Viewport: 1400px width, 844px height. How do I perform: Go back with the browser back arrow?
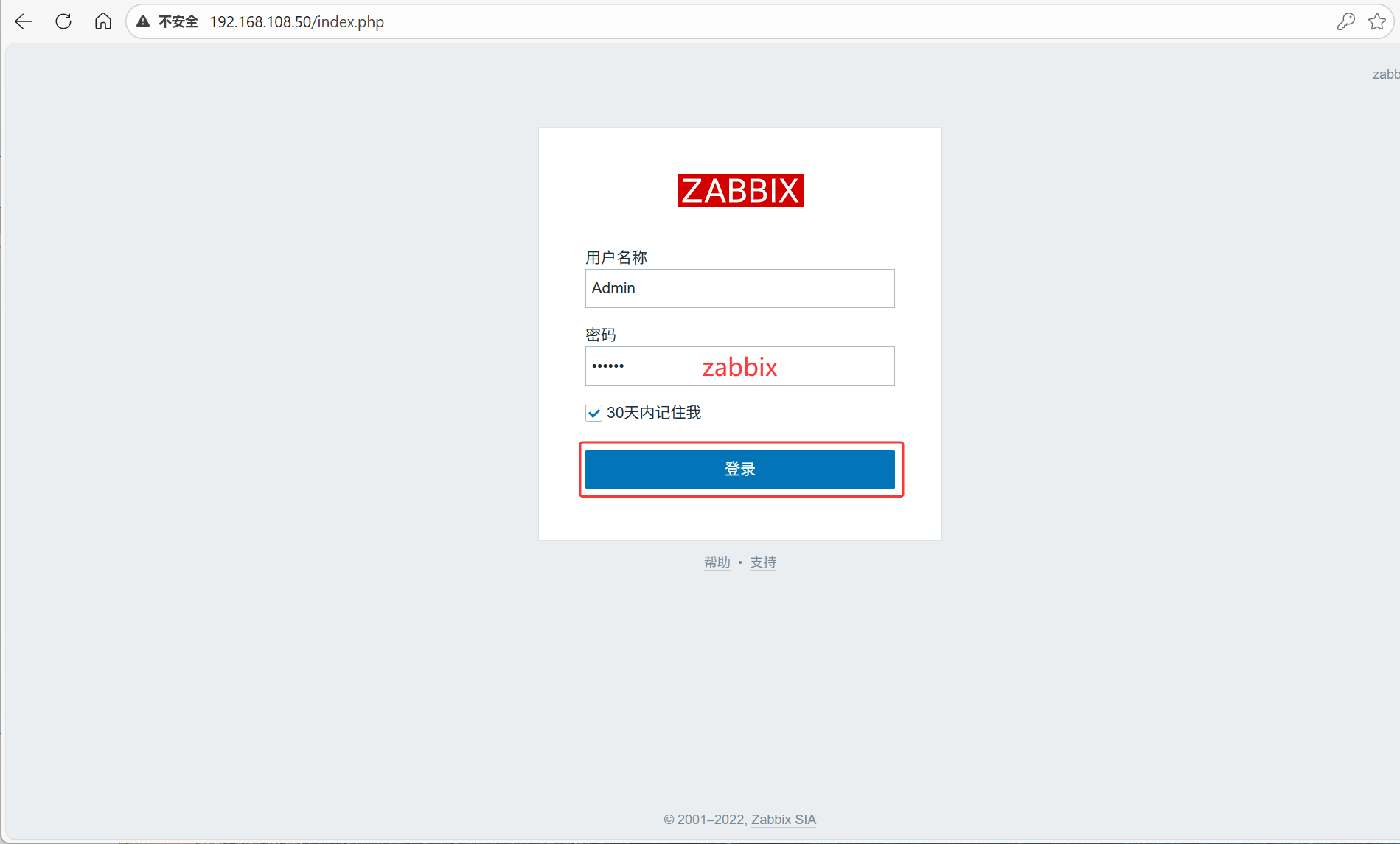pos(24,21)
